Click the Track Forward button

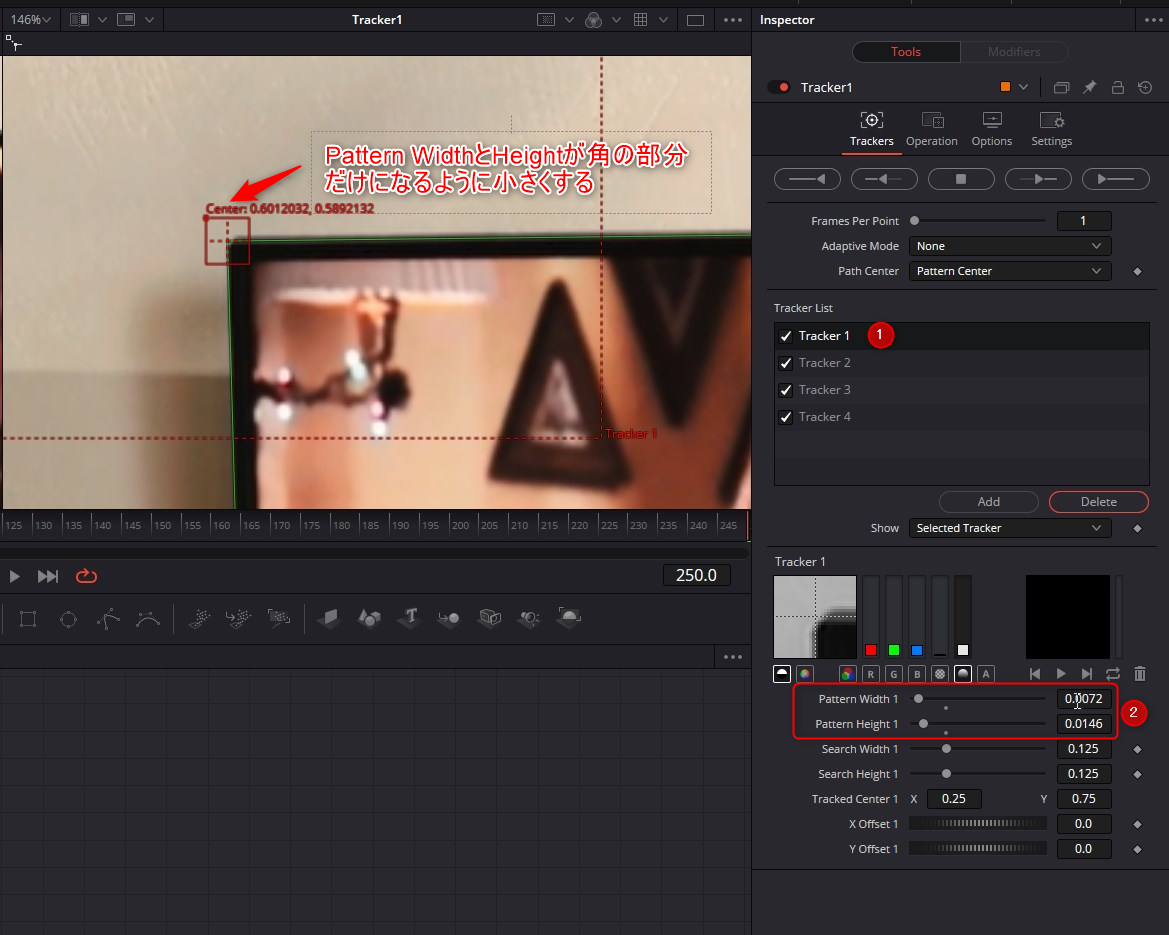(1116, 179)
